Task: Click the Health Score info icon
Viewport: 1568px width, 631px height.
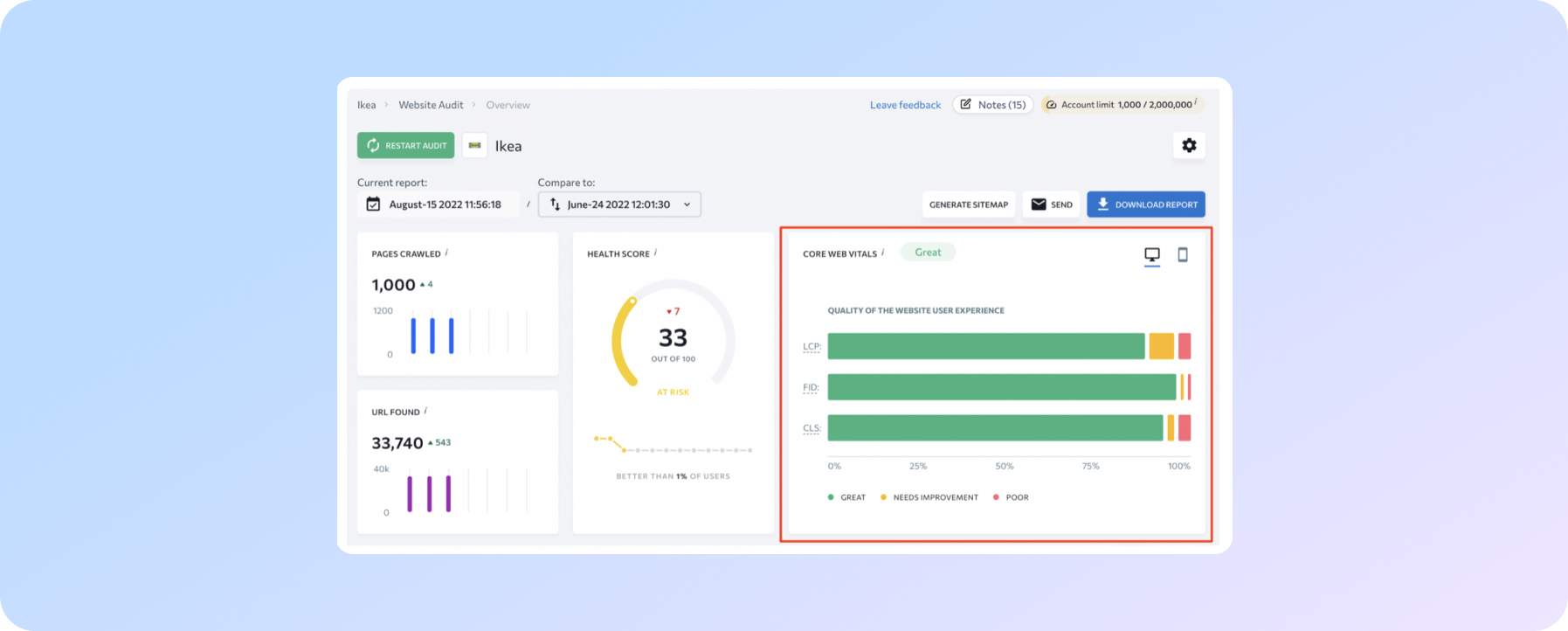Action: (656, 253)
